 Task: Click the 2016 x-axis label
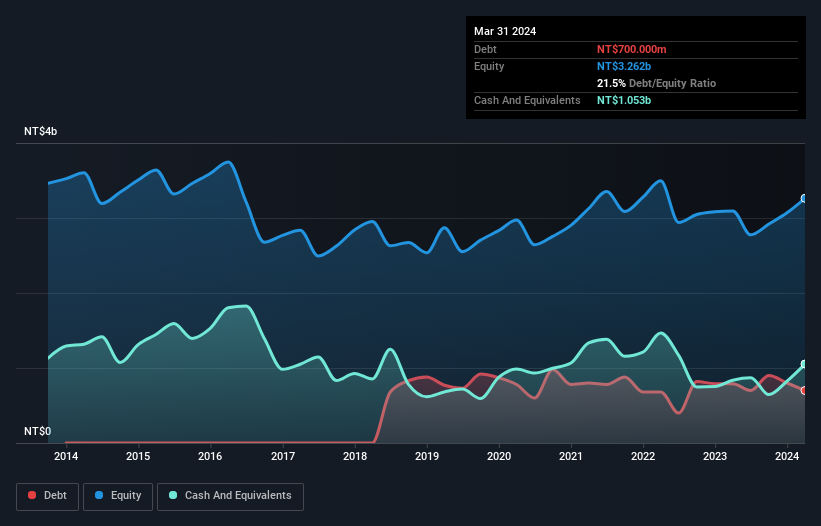tap(210, 456)
